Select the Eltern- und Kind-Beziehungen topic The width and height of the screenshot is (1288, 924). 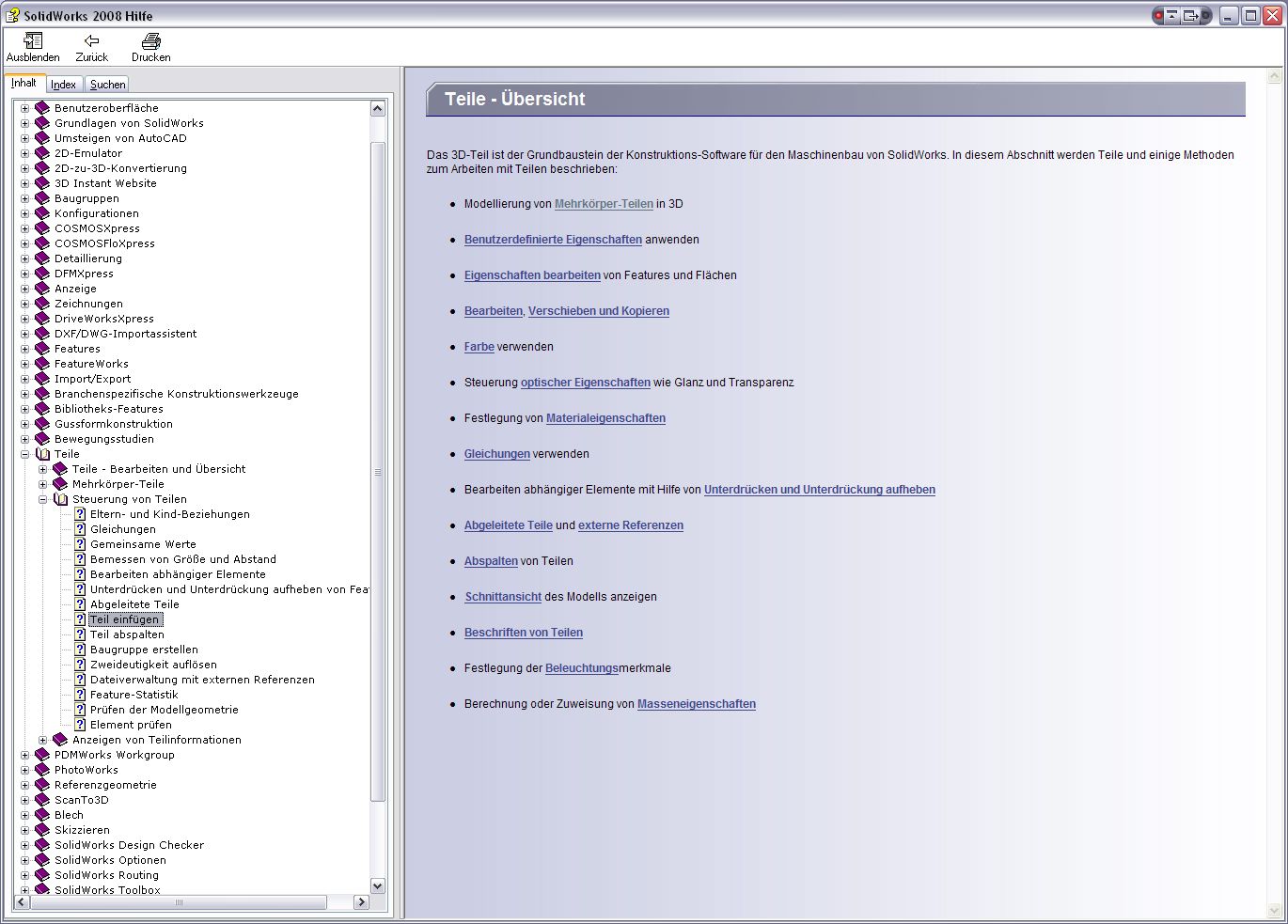(x=170, y=514)
